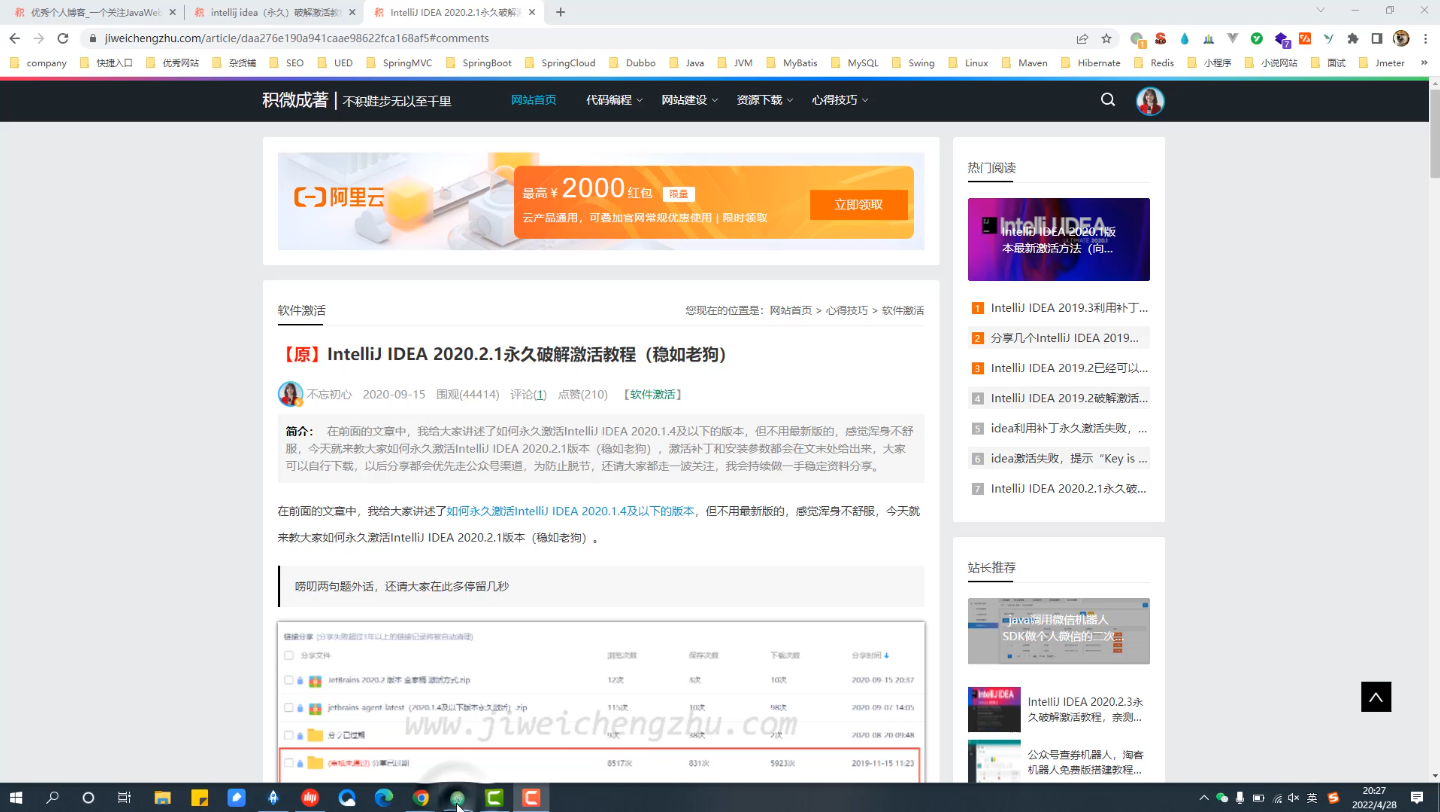This screenshot has width=1440, height=812.
Task: Click the share page icon in address bar
Action: point(1082,38)
